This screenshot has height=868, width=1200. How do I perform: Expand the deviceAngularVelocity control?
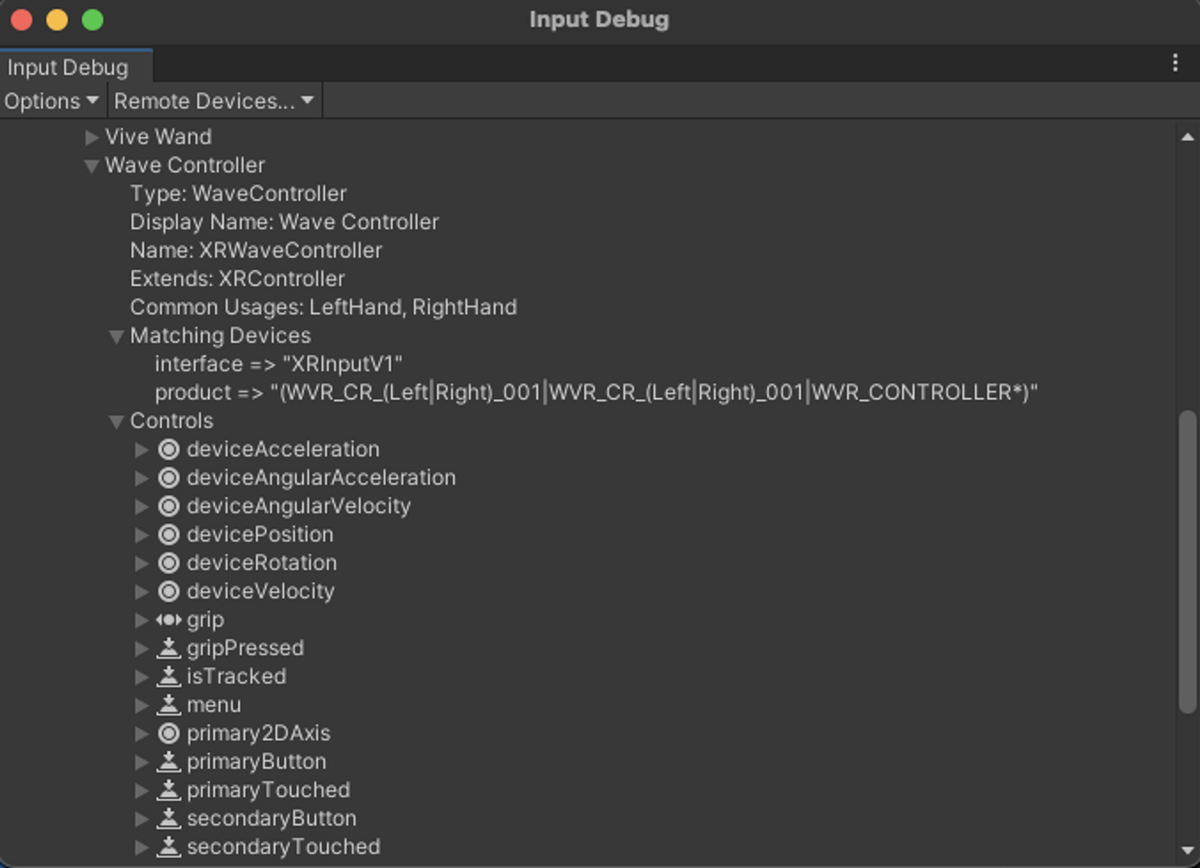click(x=142, y=506)
